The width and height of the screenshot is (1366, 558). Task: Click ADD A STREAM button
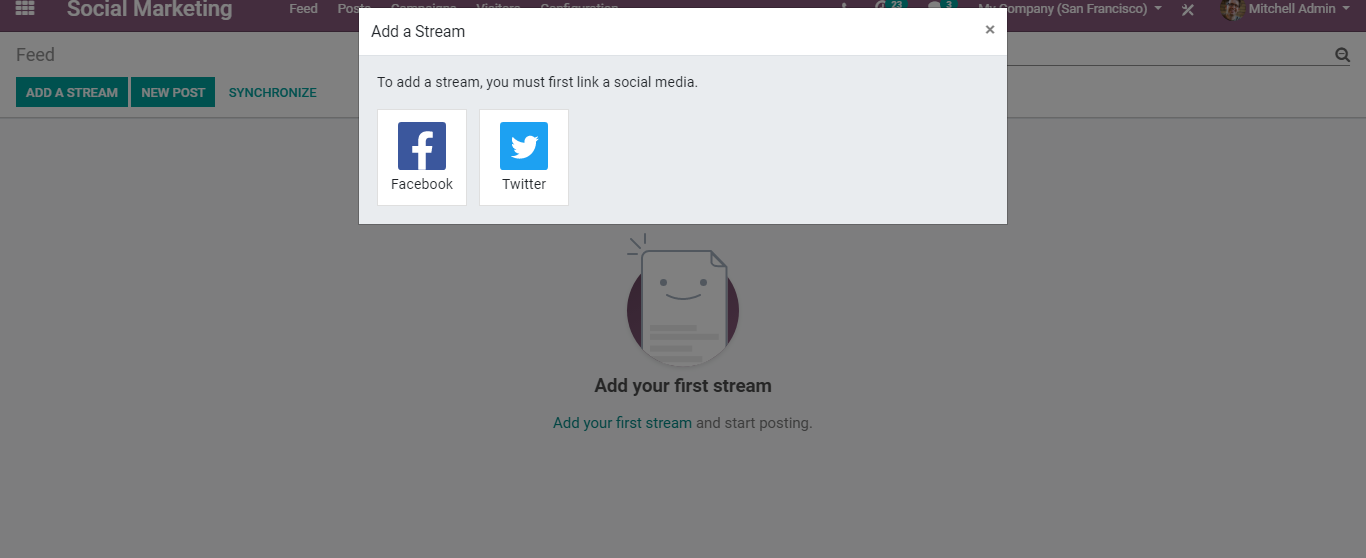coord(72,92)
